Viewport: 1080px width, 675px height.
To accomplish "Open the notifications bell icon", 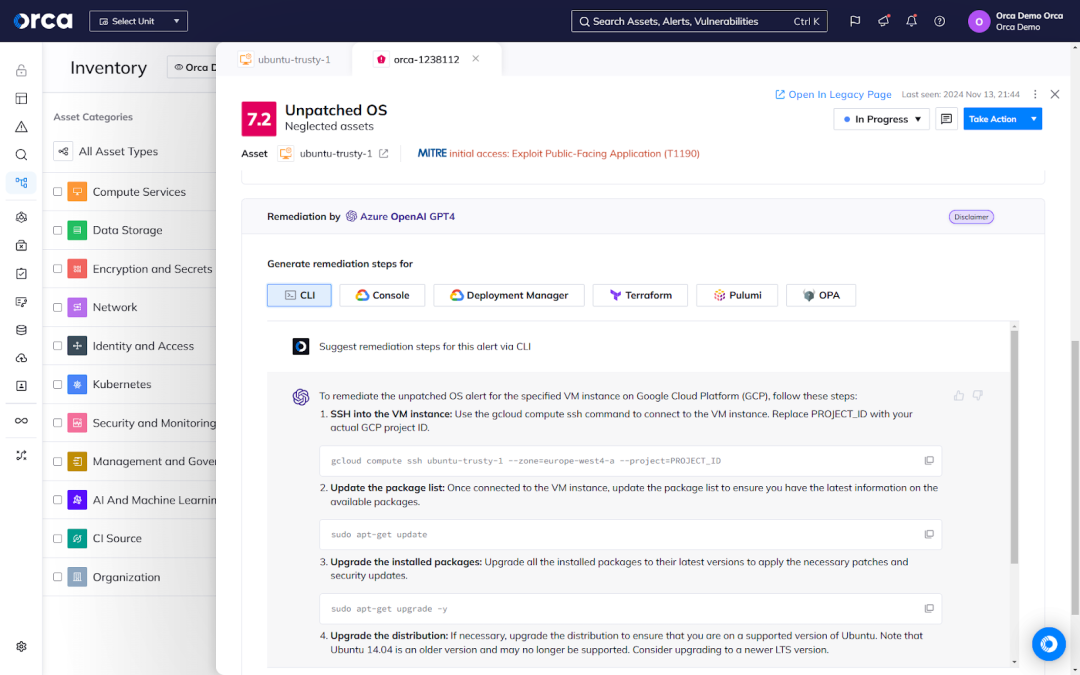I will click(911, 21).
